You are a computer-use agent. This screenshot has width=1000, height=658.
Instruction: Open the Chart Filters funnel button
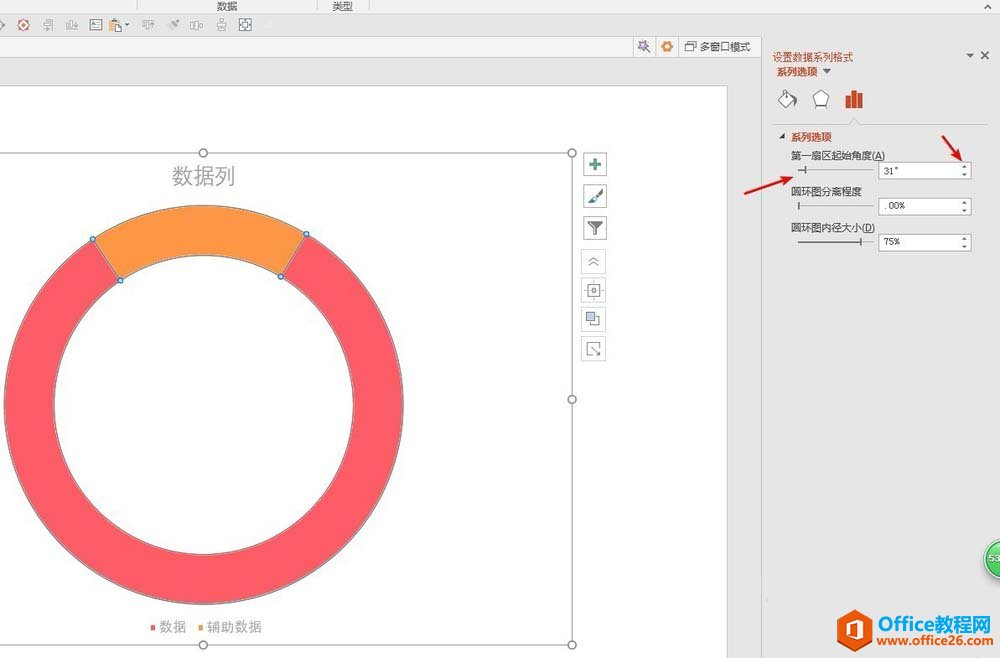pyautogui.click(x=594, y=228)
